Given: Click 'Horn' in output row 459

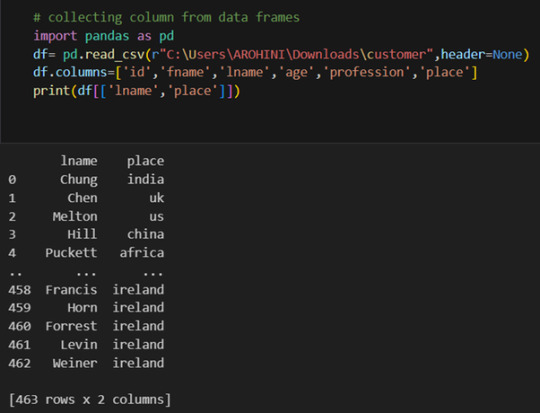Looking at the screenshot, I should [83, 308].
